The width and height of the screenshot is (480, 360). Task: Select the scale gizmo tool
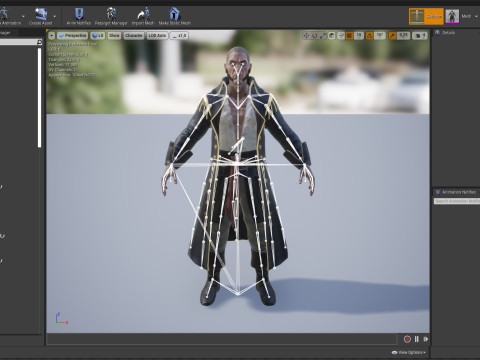pyautogui.click(x=322, y=35)
